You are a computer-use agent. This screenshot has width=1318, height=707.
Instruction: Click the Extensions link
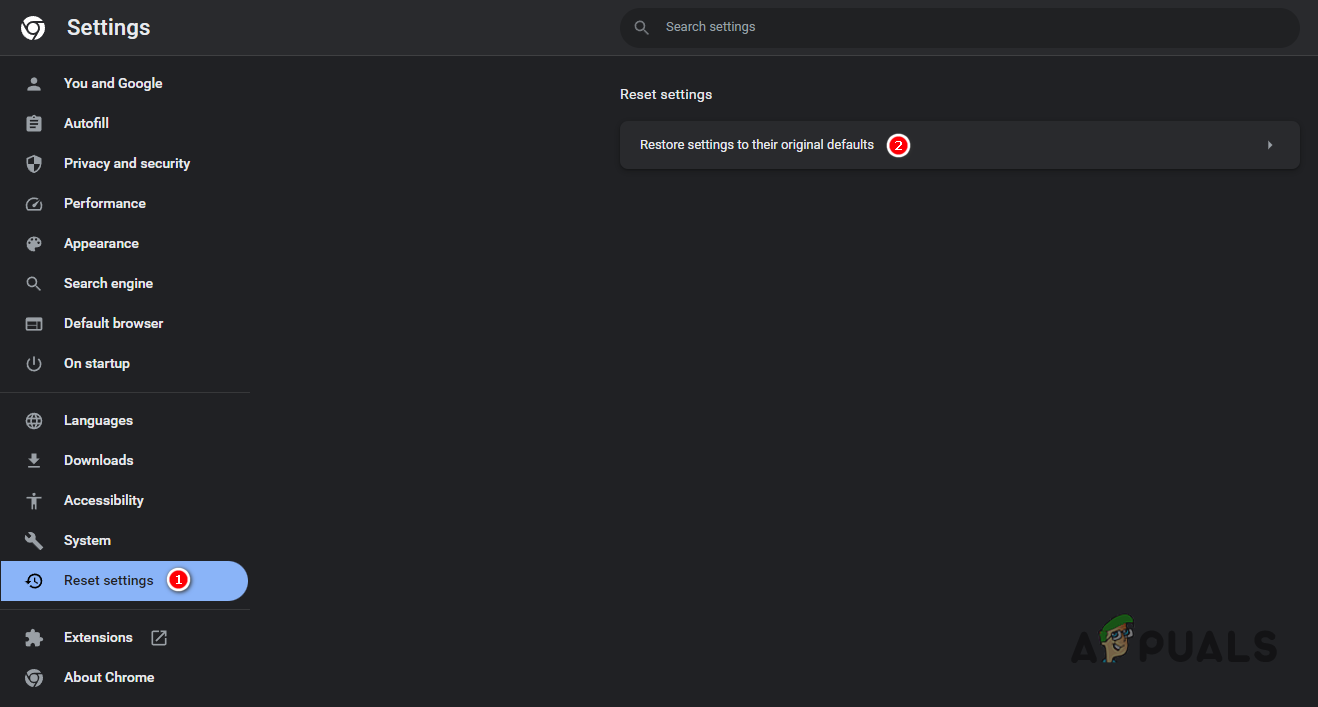97,637
